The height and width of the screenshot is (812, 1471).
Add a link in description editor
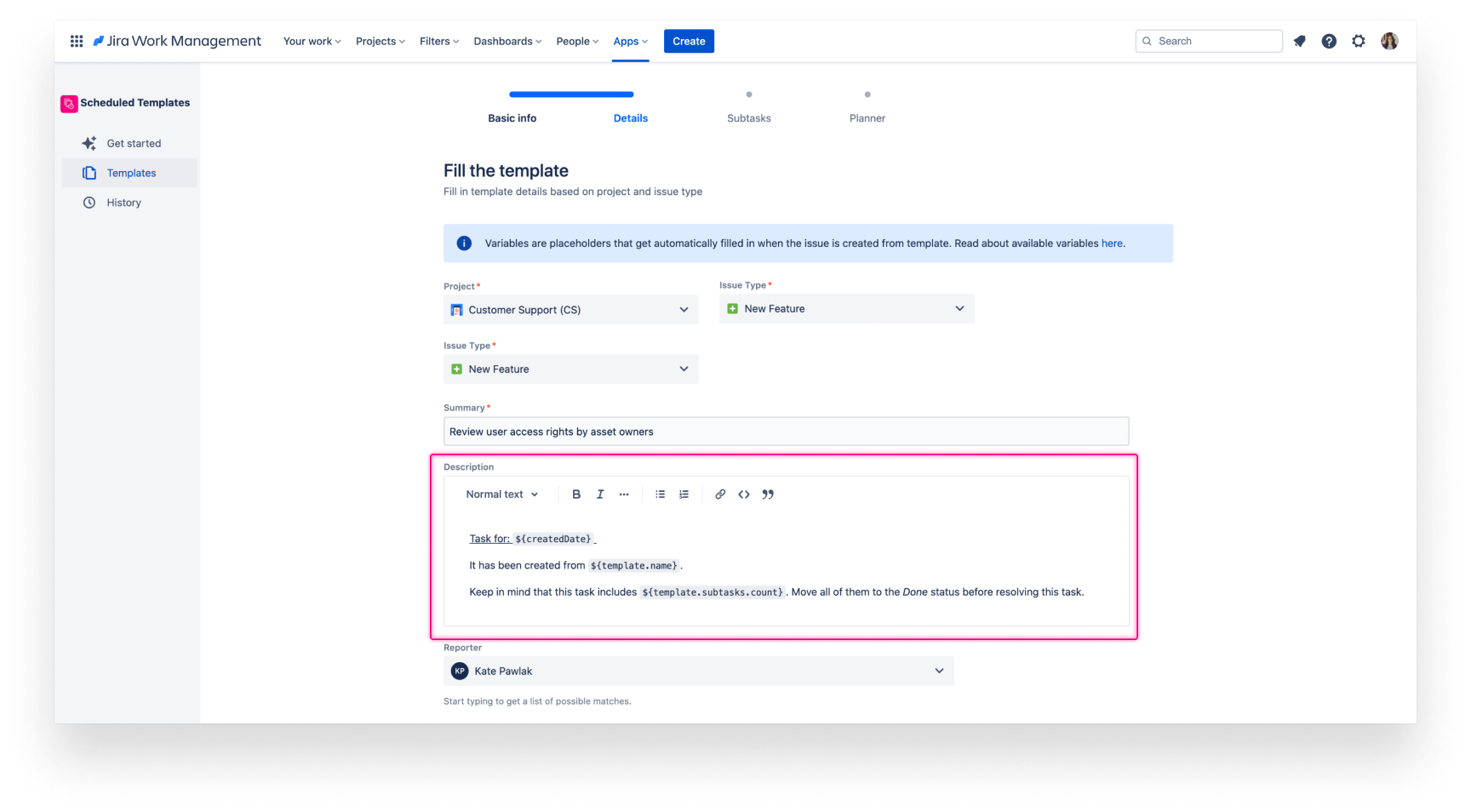click(x=720, y=495)
